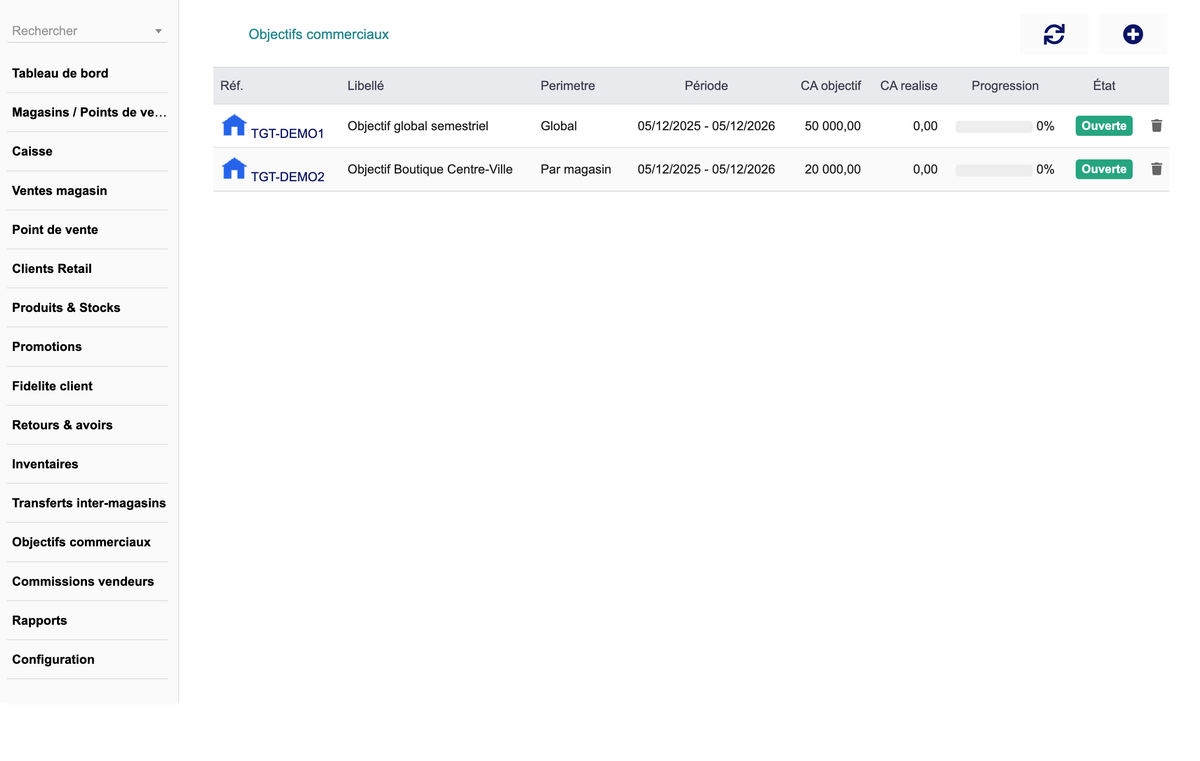Sort by CA objectif column
This screenshot has width=1200, height=761.
point(831,86)
